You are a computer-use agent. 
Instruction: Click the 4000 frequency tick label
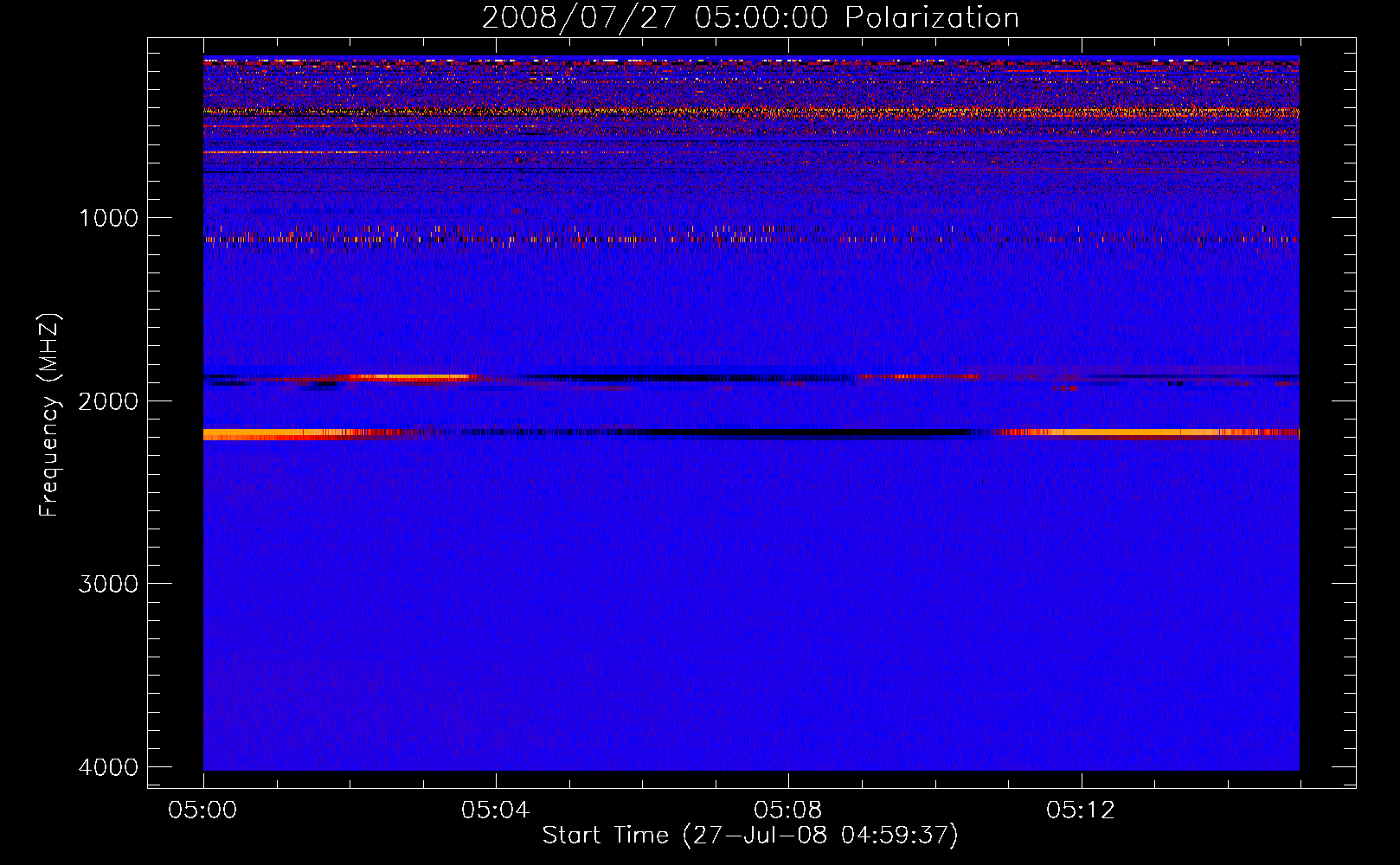point(108,767)
